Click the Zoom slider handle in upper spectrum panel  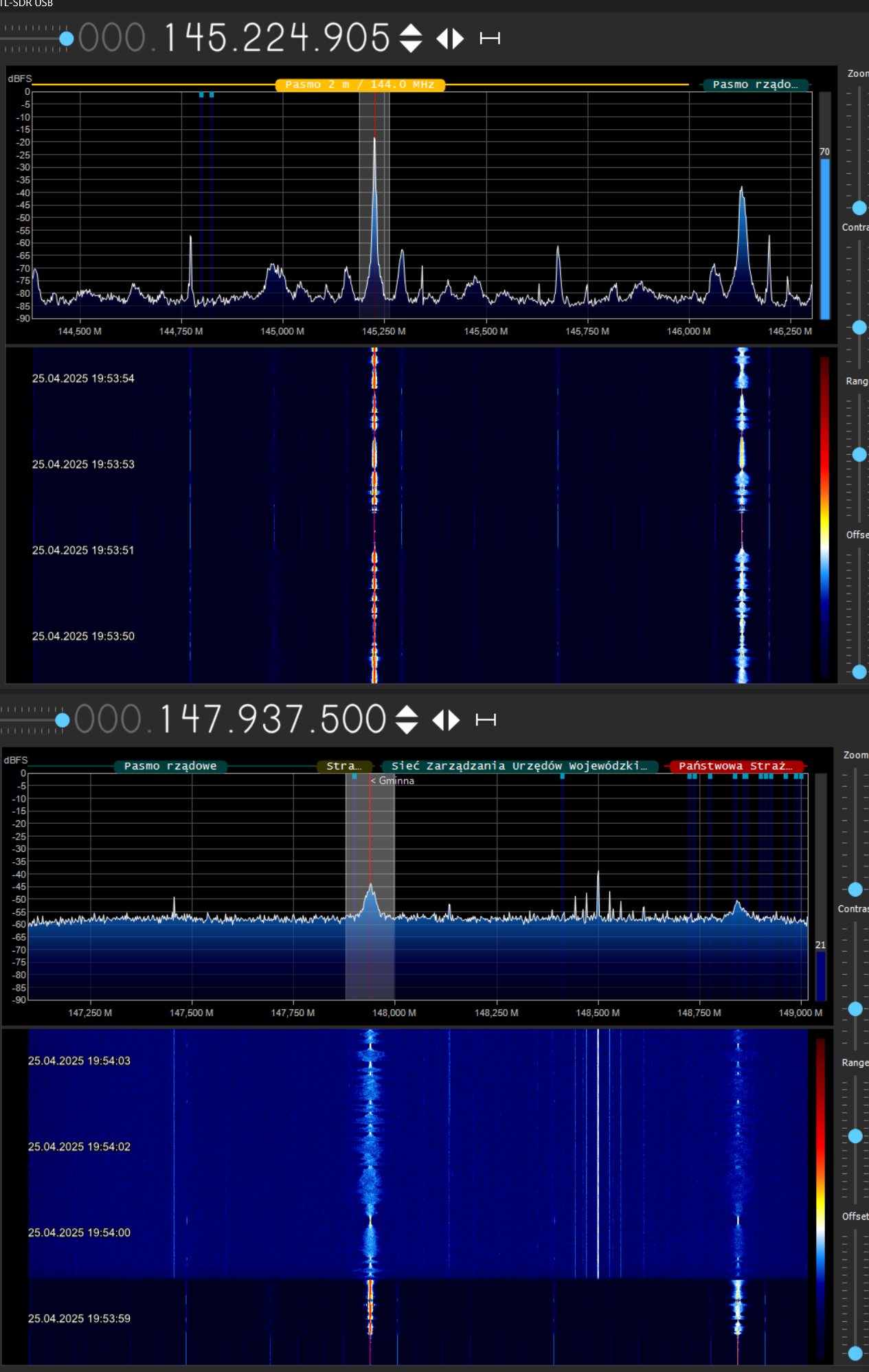pos(859,207)
